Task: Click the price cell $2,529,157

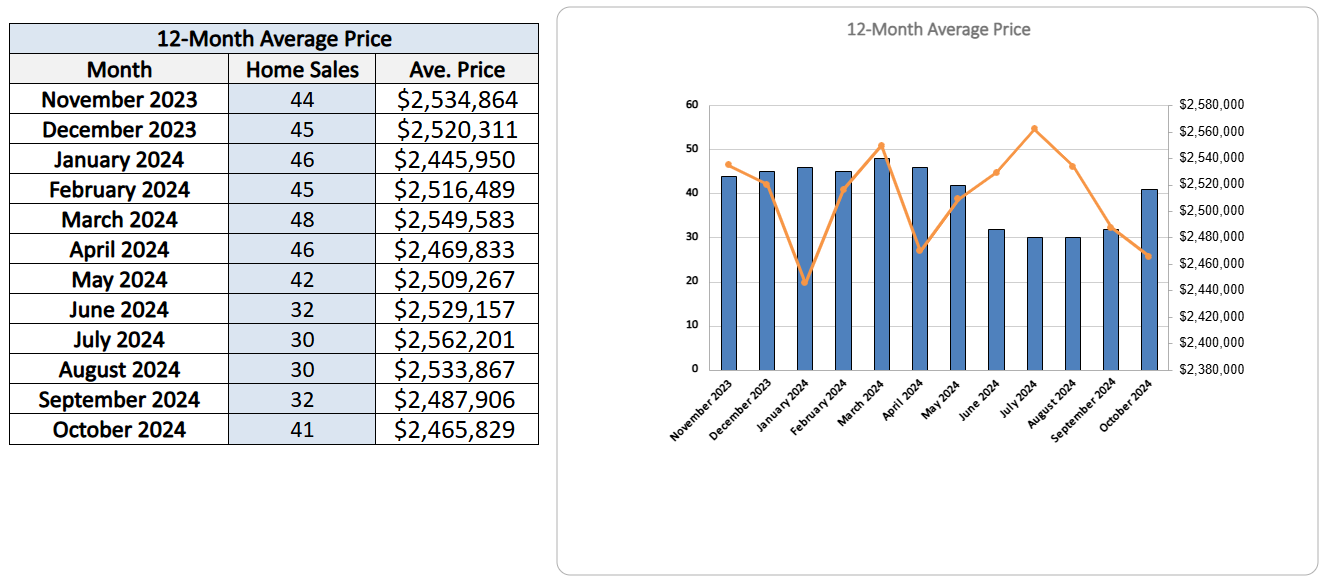Action: click(457, 309)
